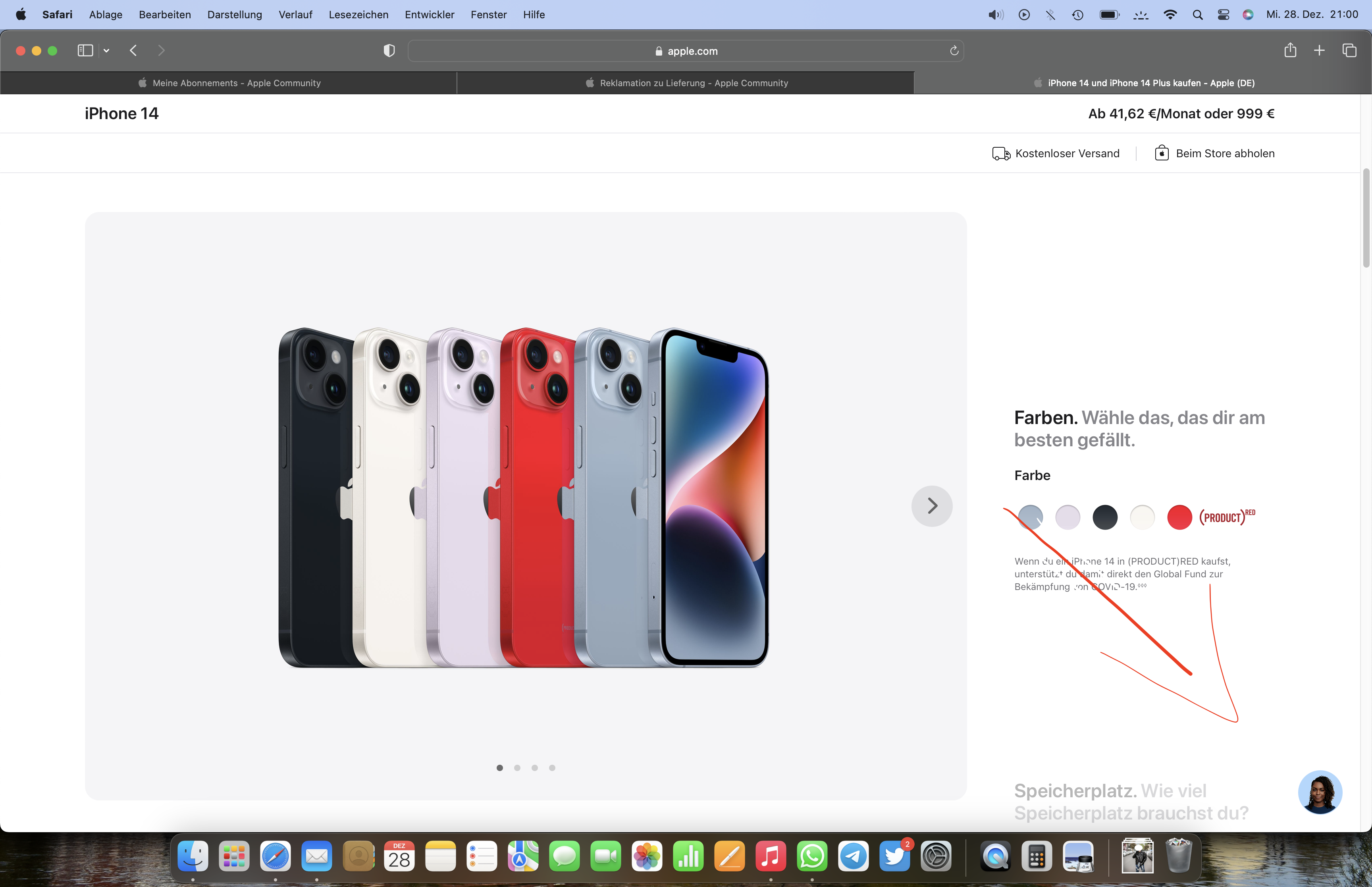Go back with the back arrow
This screenshot has width=1372, height=887.
133,51
